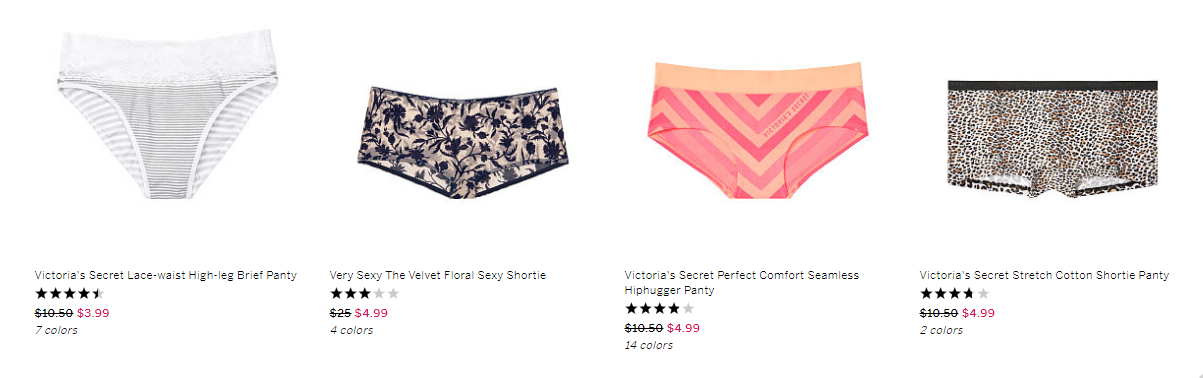
Task: Click the $4.99 price under Stretch Cotton Shortie
Action: [978, 313]
